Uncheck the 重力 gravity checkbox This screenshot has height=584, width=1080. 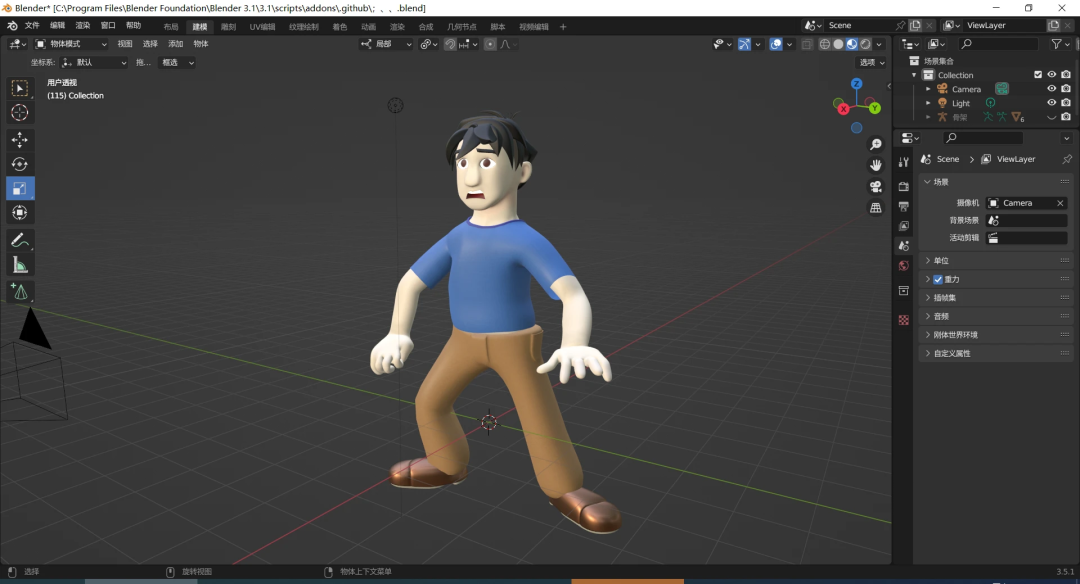coord(938,279)
